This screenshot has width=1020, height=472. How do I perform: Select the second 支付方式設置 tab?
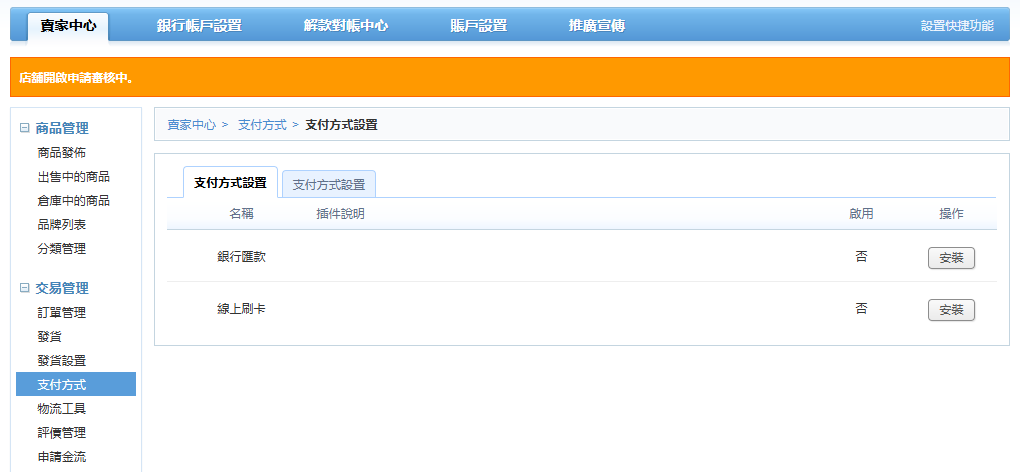pos(329,185)
